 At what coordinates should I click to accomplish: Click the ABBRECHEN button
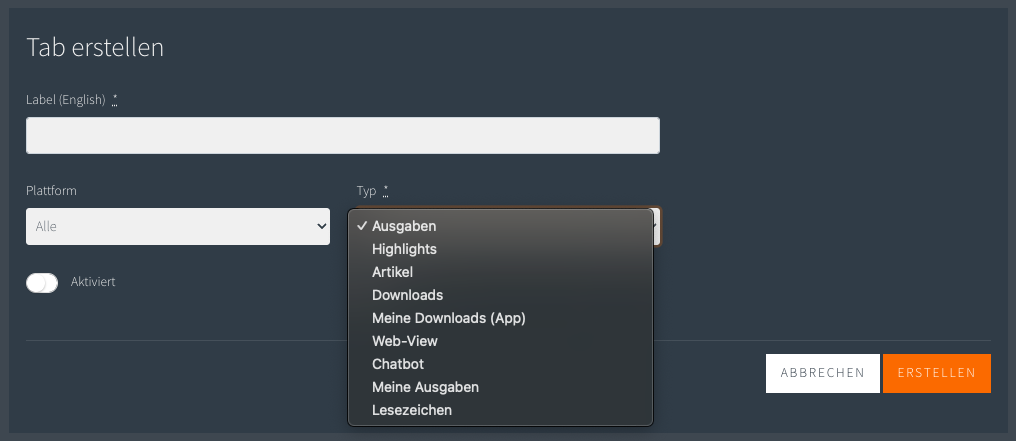(822, 373)
